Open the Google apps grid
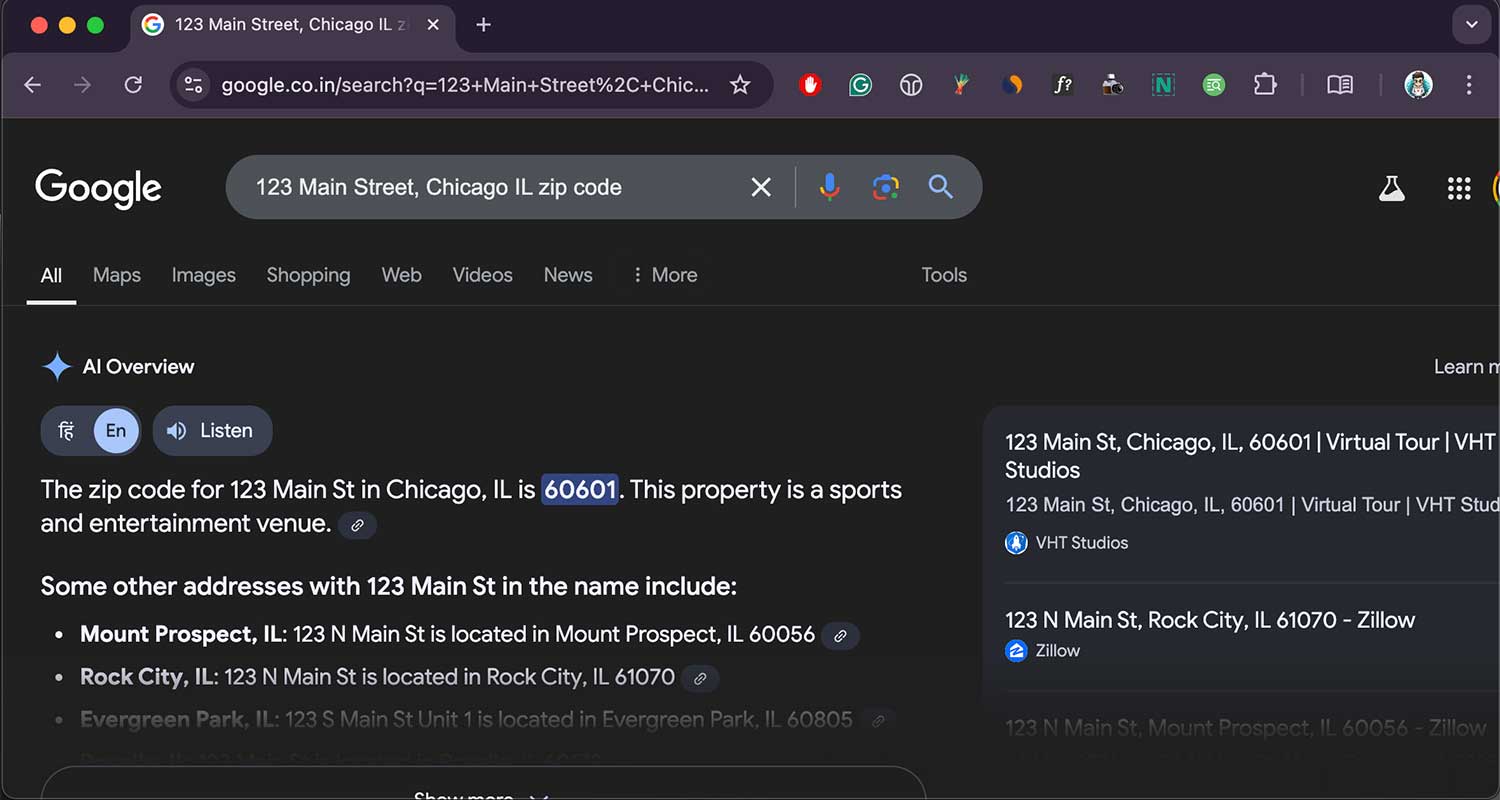1500x800 pixels. click(x=1459, y=188)
